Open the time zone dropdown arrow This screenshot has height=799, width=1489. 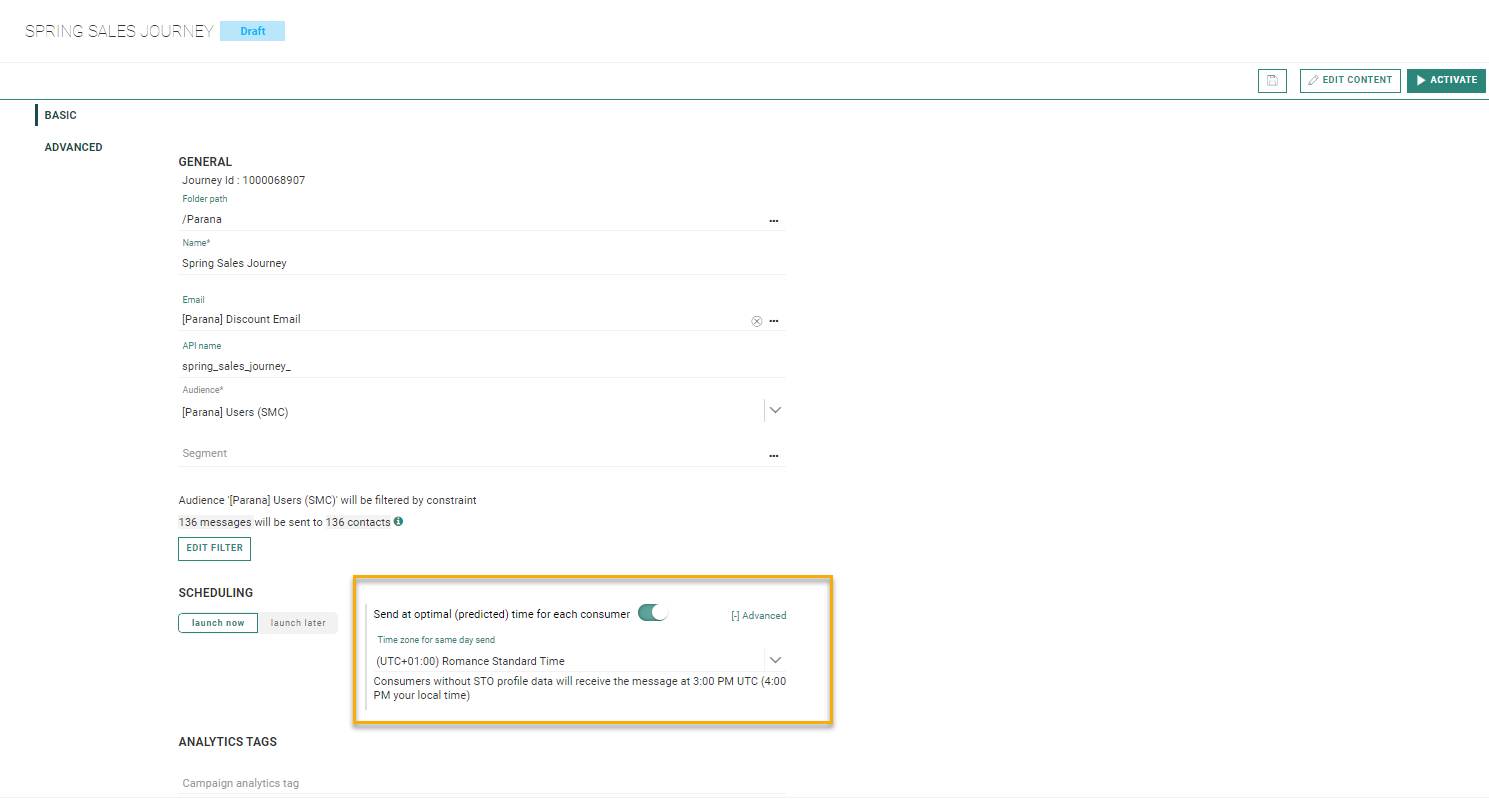coord(775,660)
